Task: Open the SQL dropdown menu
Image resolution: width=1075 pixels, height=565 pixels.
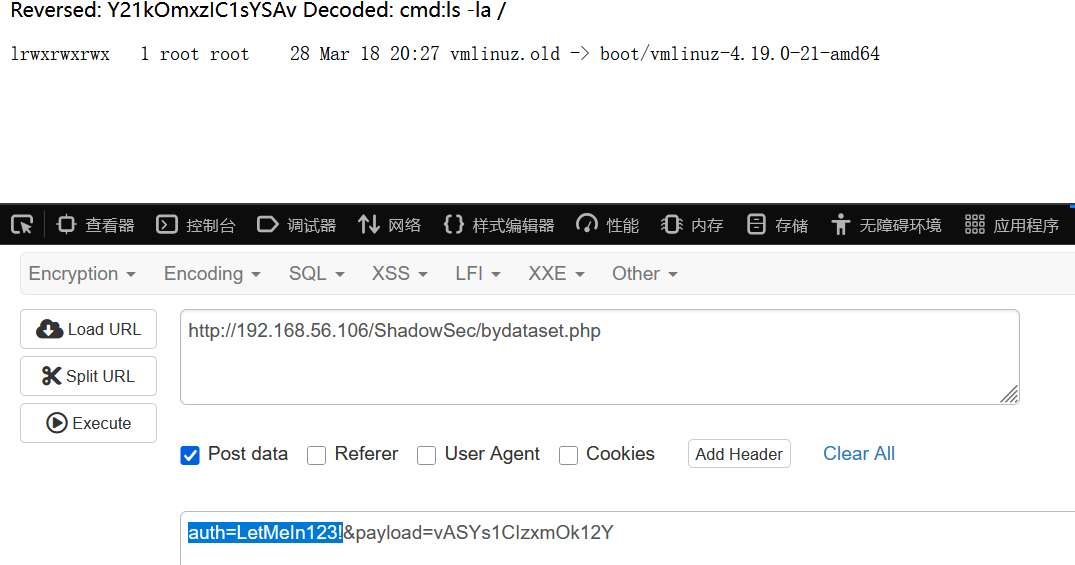Action: pyautogui.click(x=316, y=274)
